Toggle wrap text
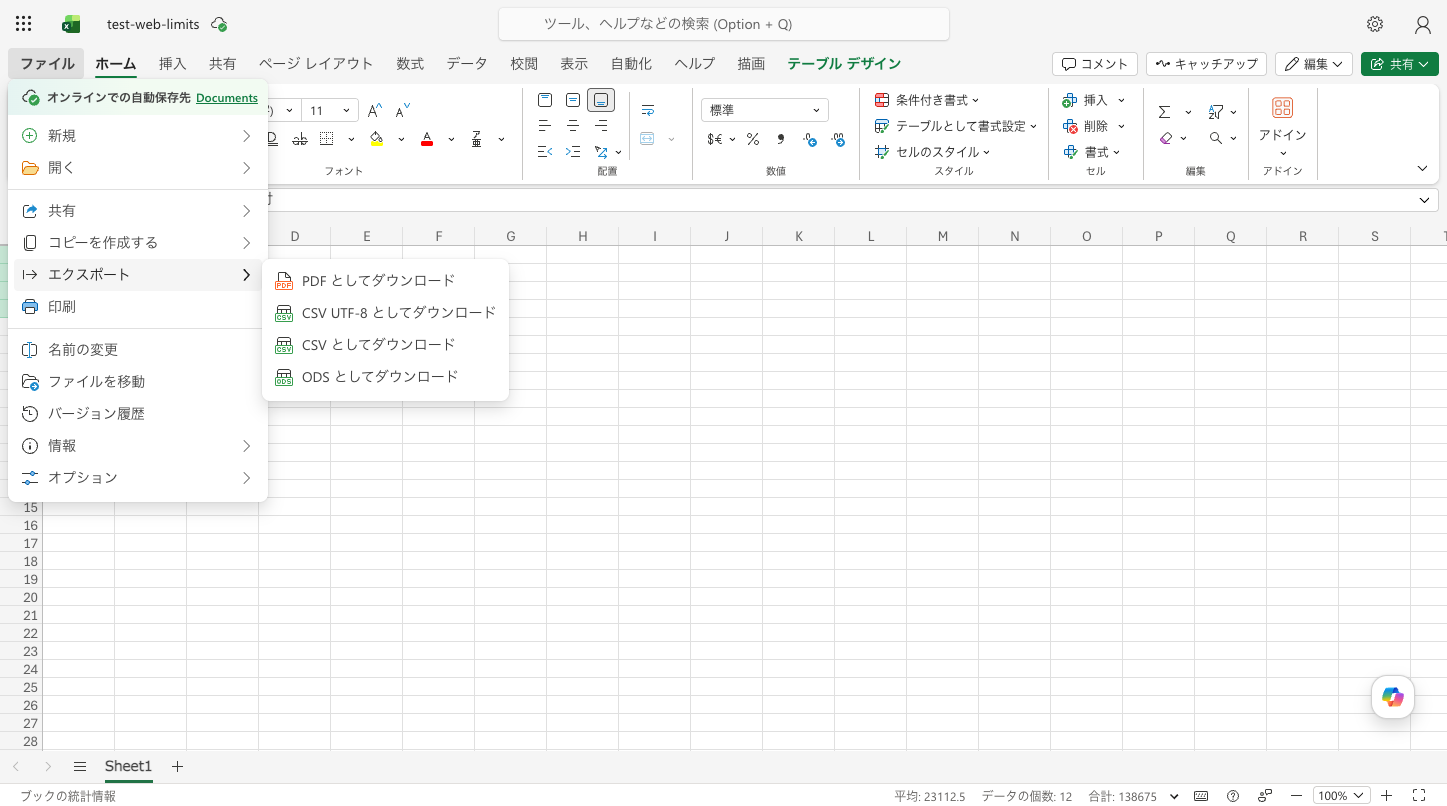This screenshot has width=1447, height=806. [x=648, y=110]
